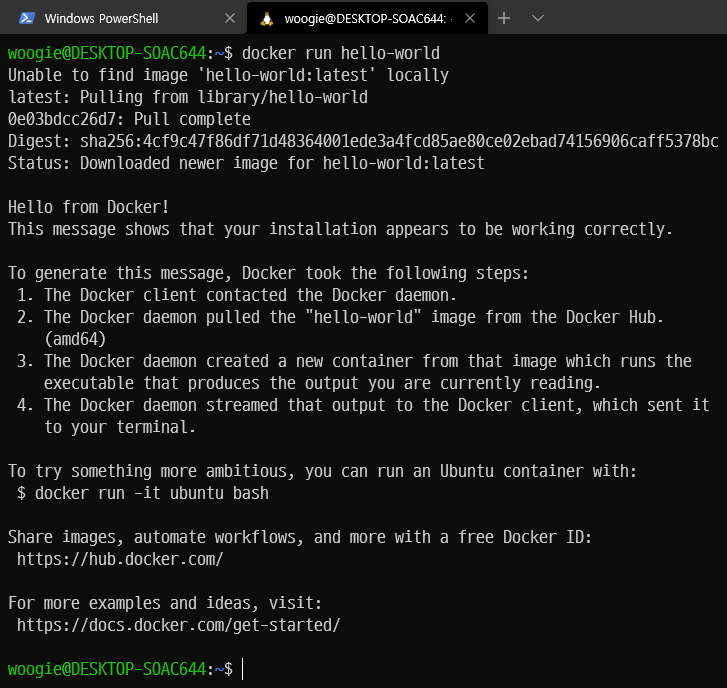Click 'To generate this message, Docker took' line
Image resolution: width=727 pixels, height=688 pixels.
pos(268,274)
